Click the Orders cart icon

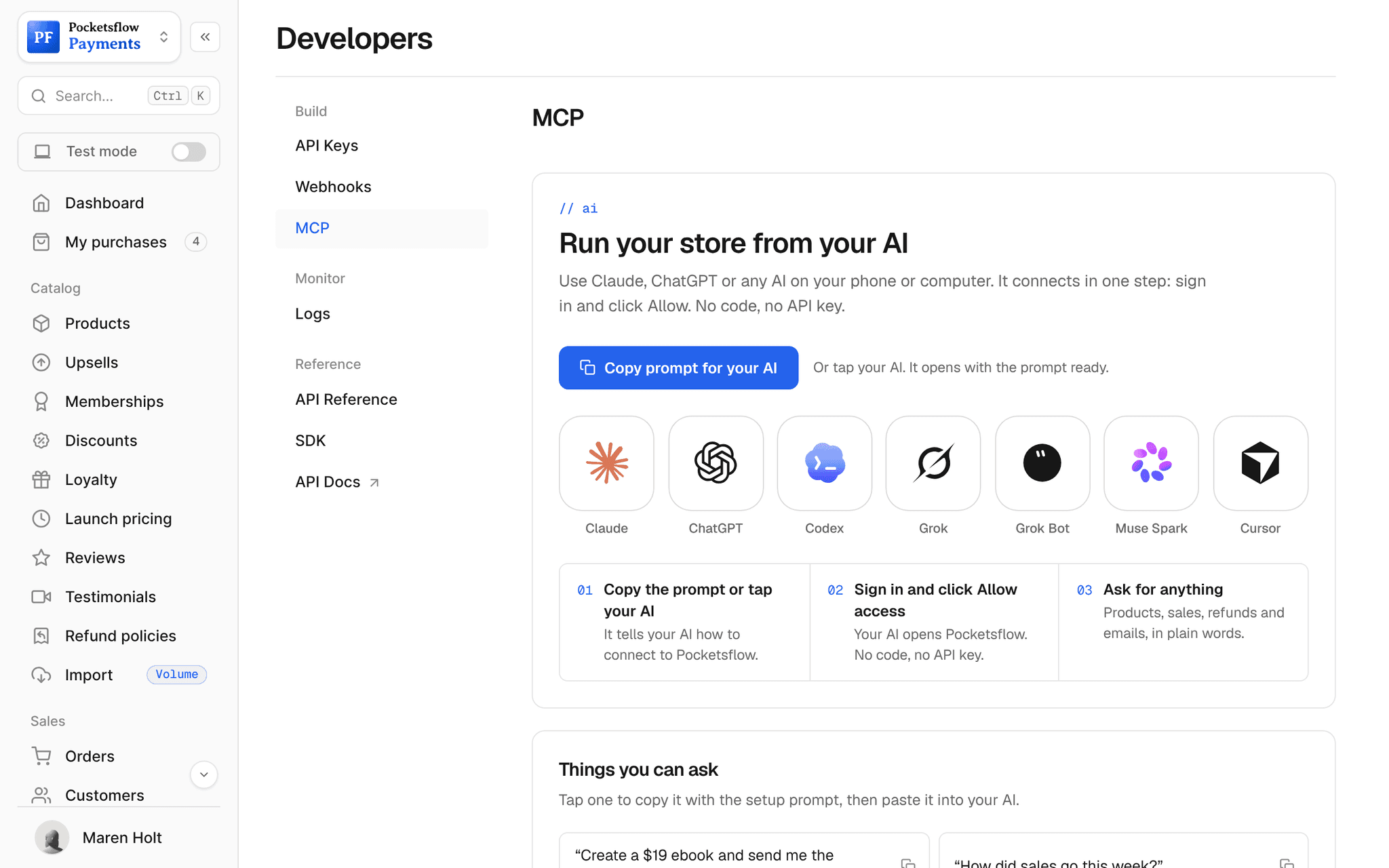(41, 756)
